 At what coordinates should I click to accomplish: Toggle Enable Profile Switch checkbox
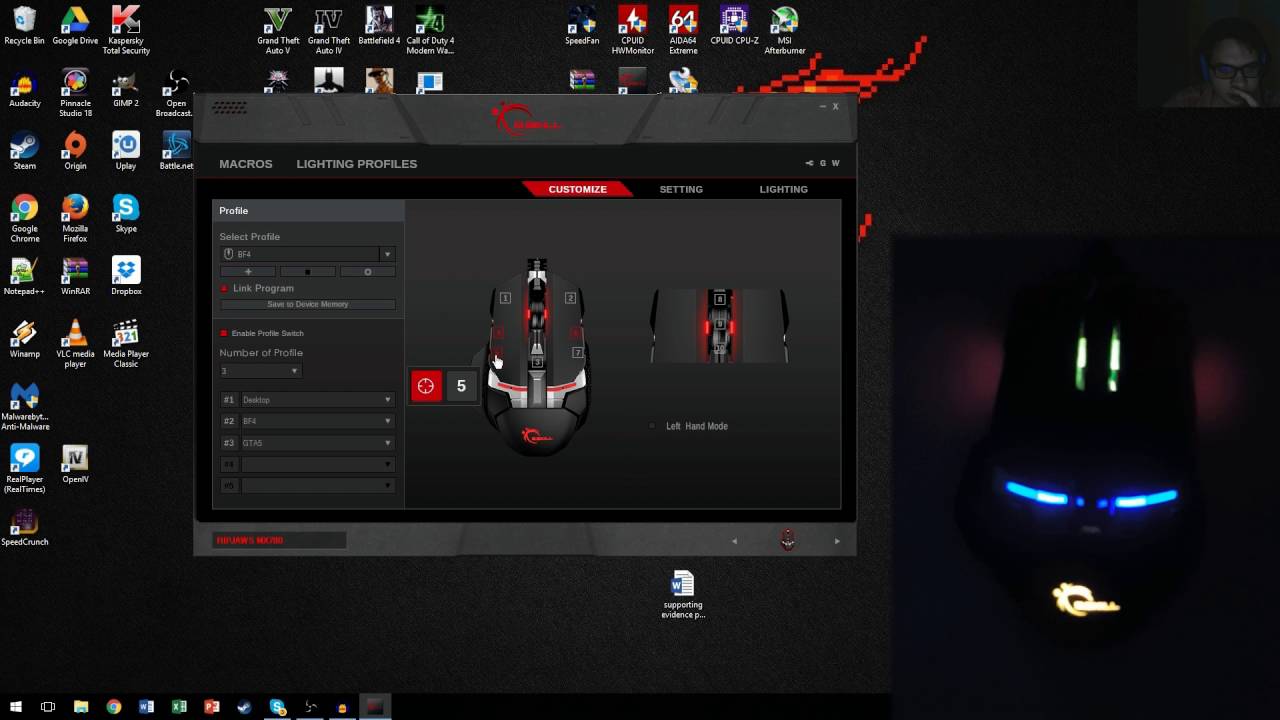click(x=223, y=333)
